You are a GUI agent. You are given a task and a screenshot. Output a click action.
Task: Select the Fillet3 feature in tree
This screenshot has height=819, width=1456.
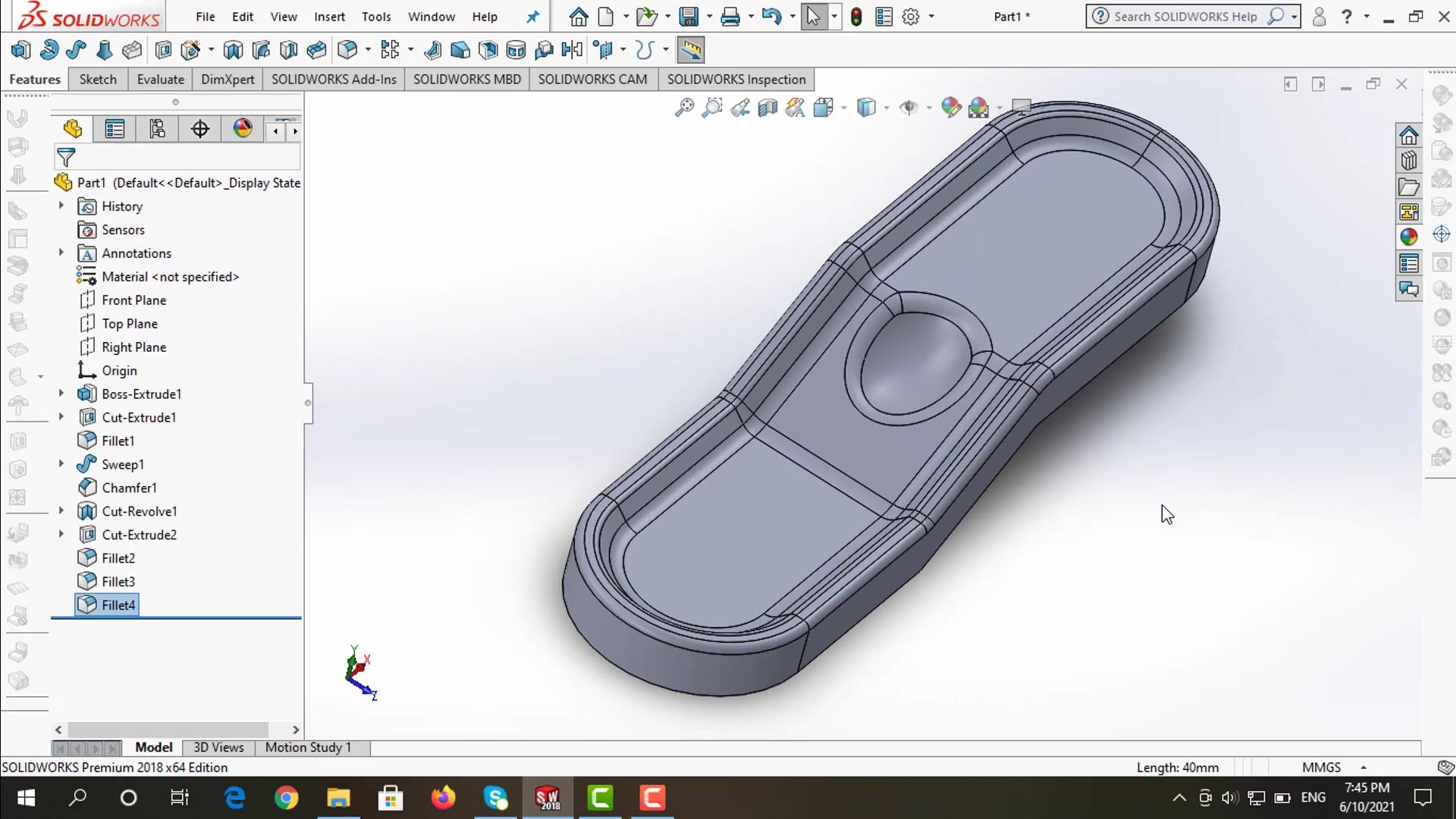point(118,582)
